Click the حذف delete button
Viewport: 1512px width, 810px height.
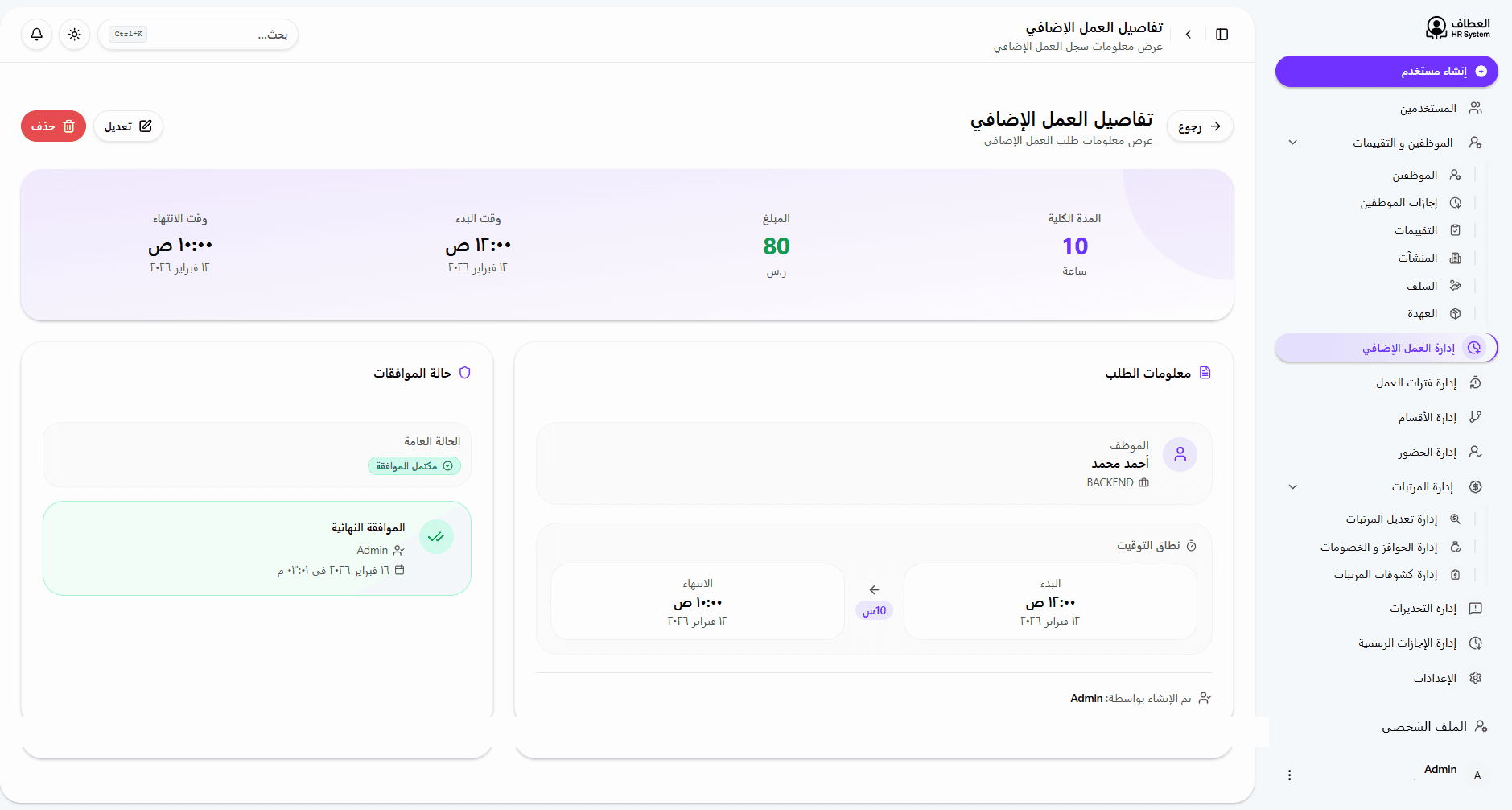tap(53, 126)
